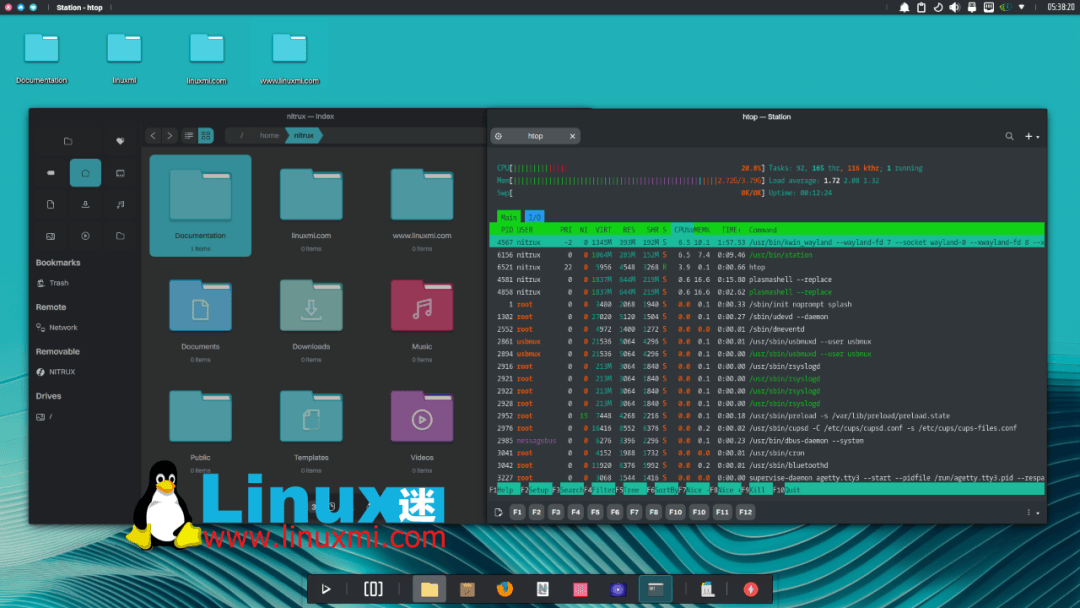Switch Index to grid view
Viewport: 1080px width, 608px height.
tap(205, 136)
